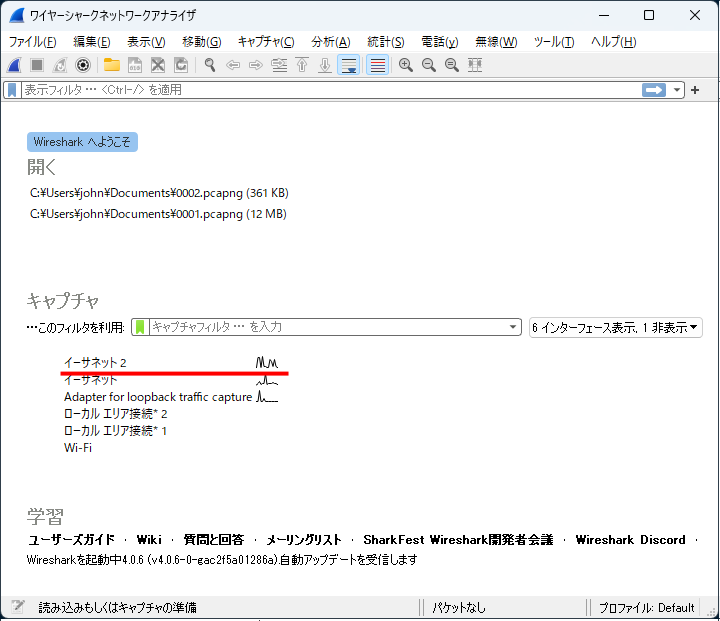Open recent file 0001.pcapng
The width and height of the screenshot is (720, 621).
158,214
